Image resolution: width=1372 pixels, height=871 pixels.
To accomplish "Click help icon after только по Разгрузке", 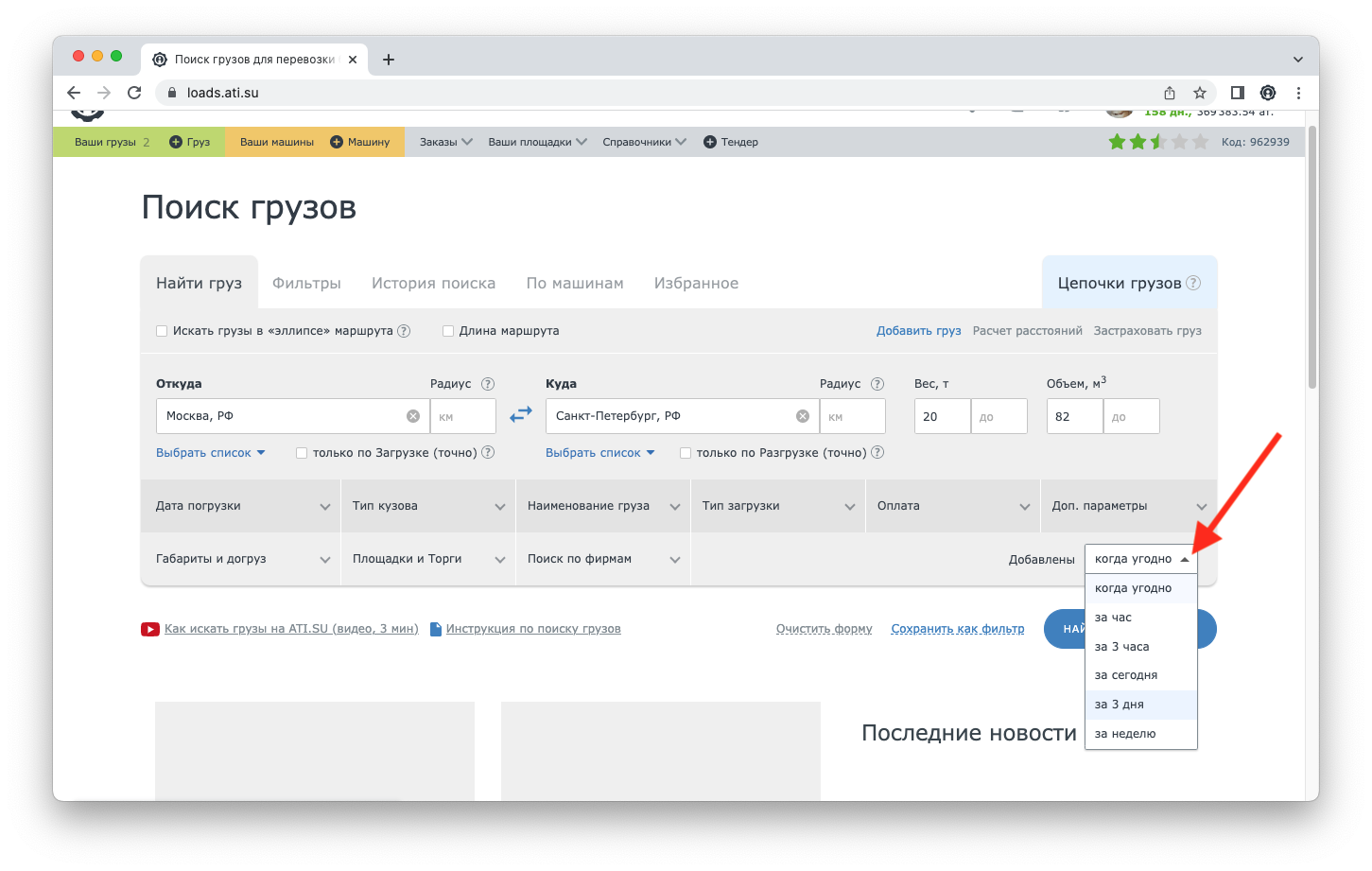I will pos(877,452).
